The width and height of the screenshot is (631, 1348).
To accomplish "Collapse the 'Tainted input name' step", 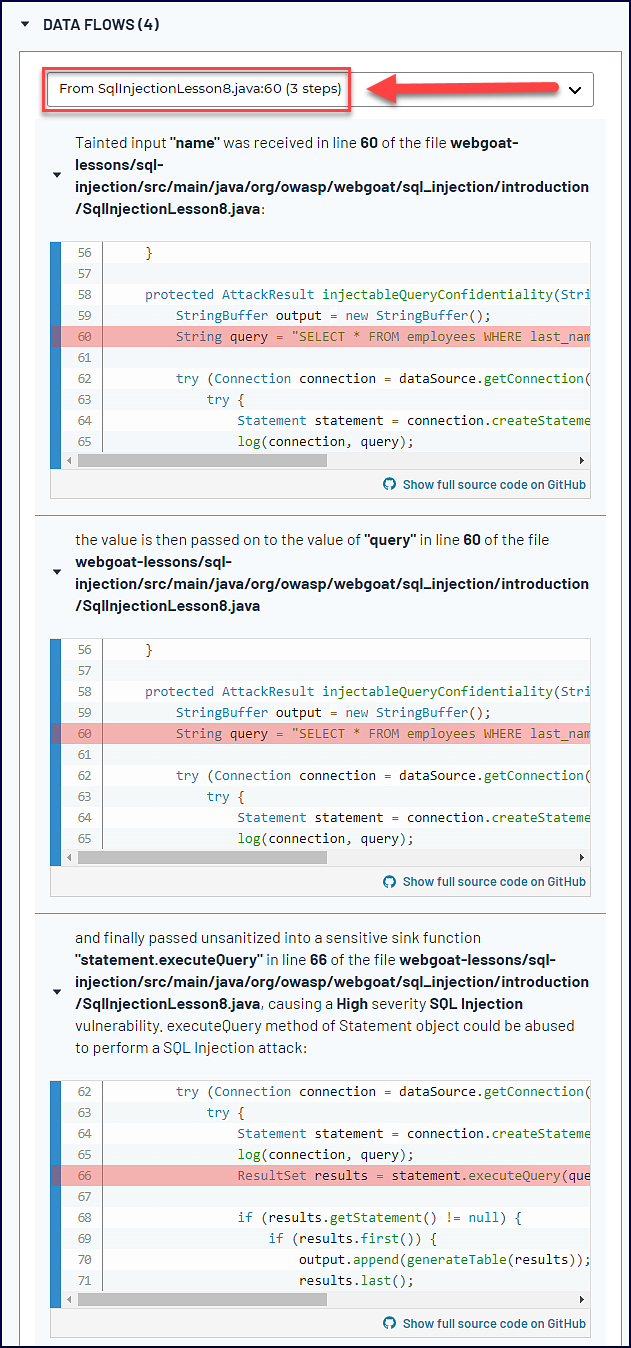I will (57, 175).
